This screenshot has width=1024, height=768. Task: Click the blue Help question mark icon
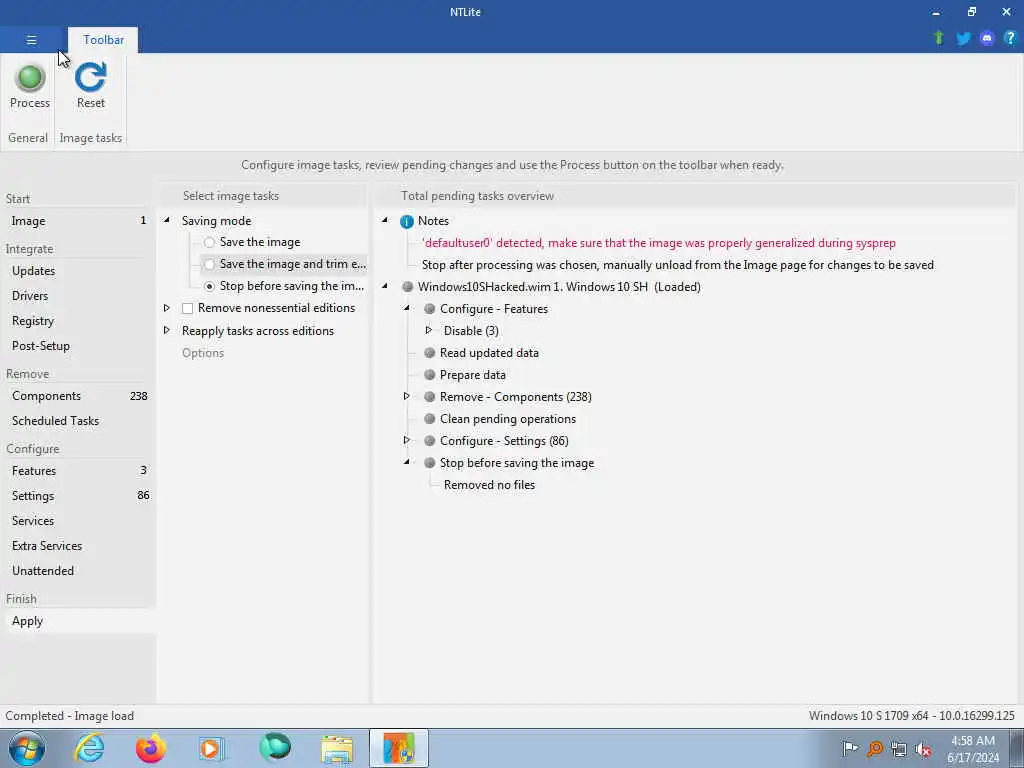pos(1010,38)
